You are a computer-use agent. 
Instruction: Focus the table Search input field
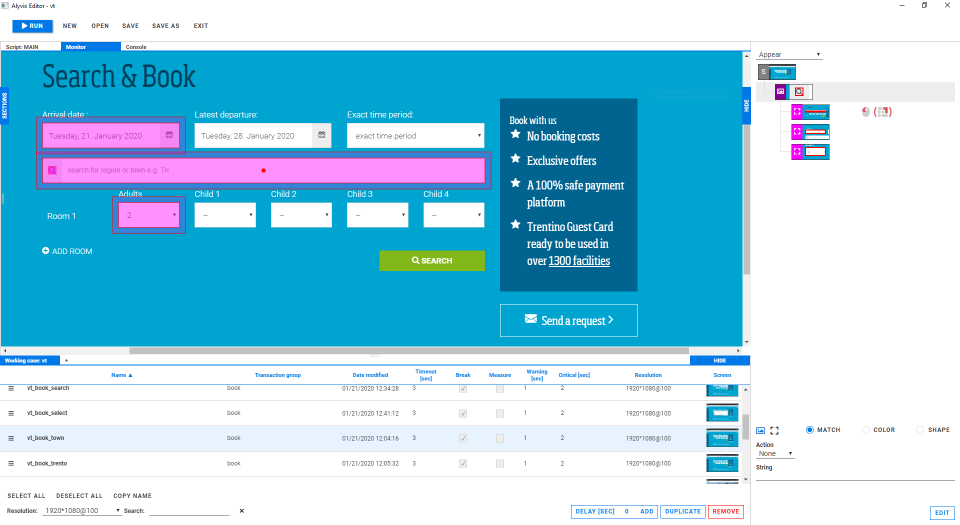189,511
